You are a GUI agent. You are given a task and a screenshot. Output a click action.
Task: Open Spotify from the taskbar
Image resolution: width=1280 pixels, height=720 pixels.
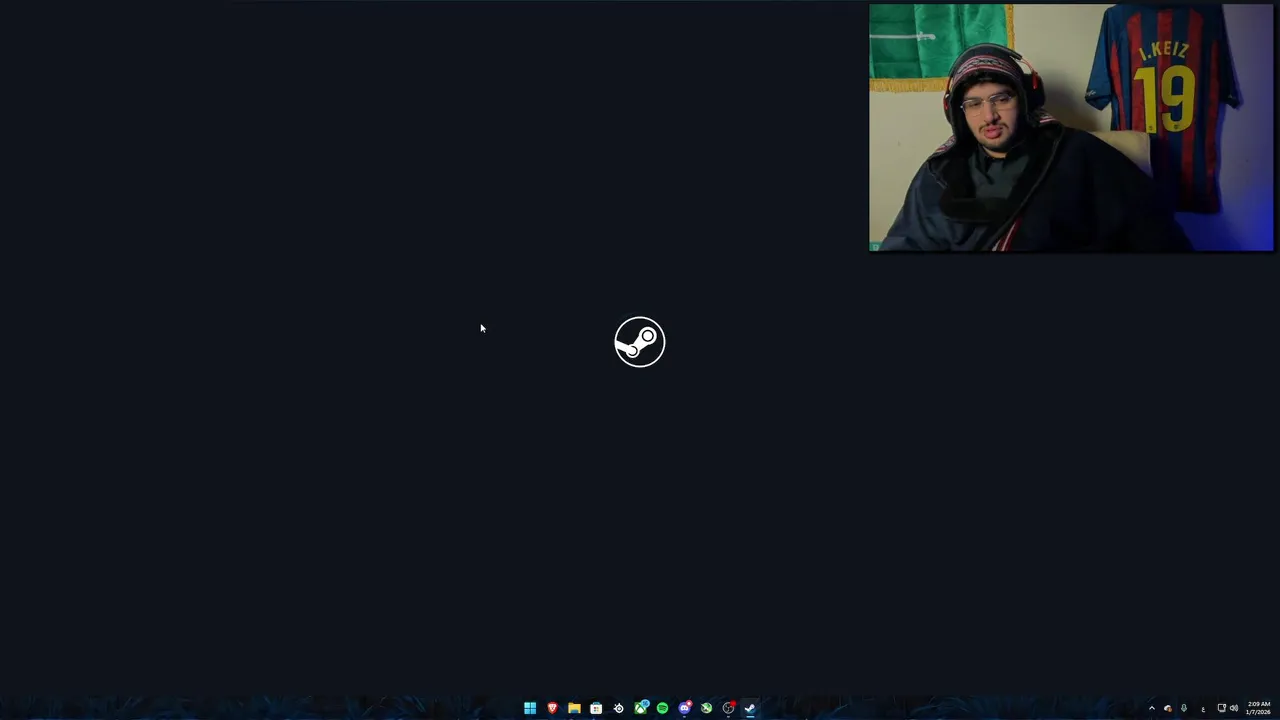[x=662, y=708]
